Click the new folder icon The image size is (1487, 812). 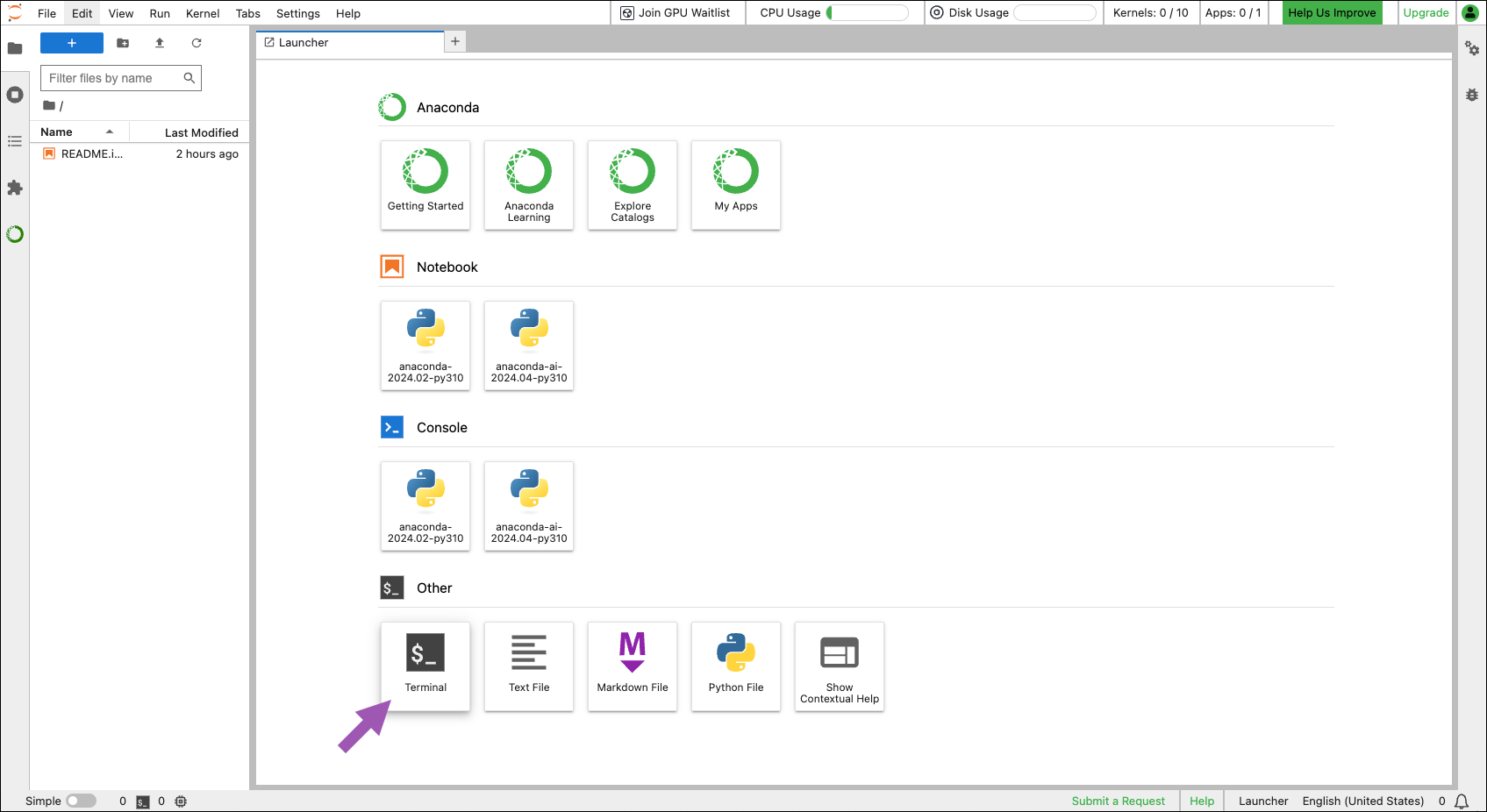(123, 43)
